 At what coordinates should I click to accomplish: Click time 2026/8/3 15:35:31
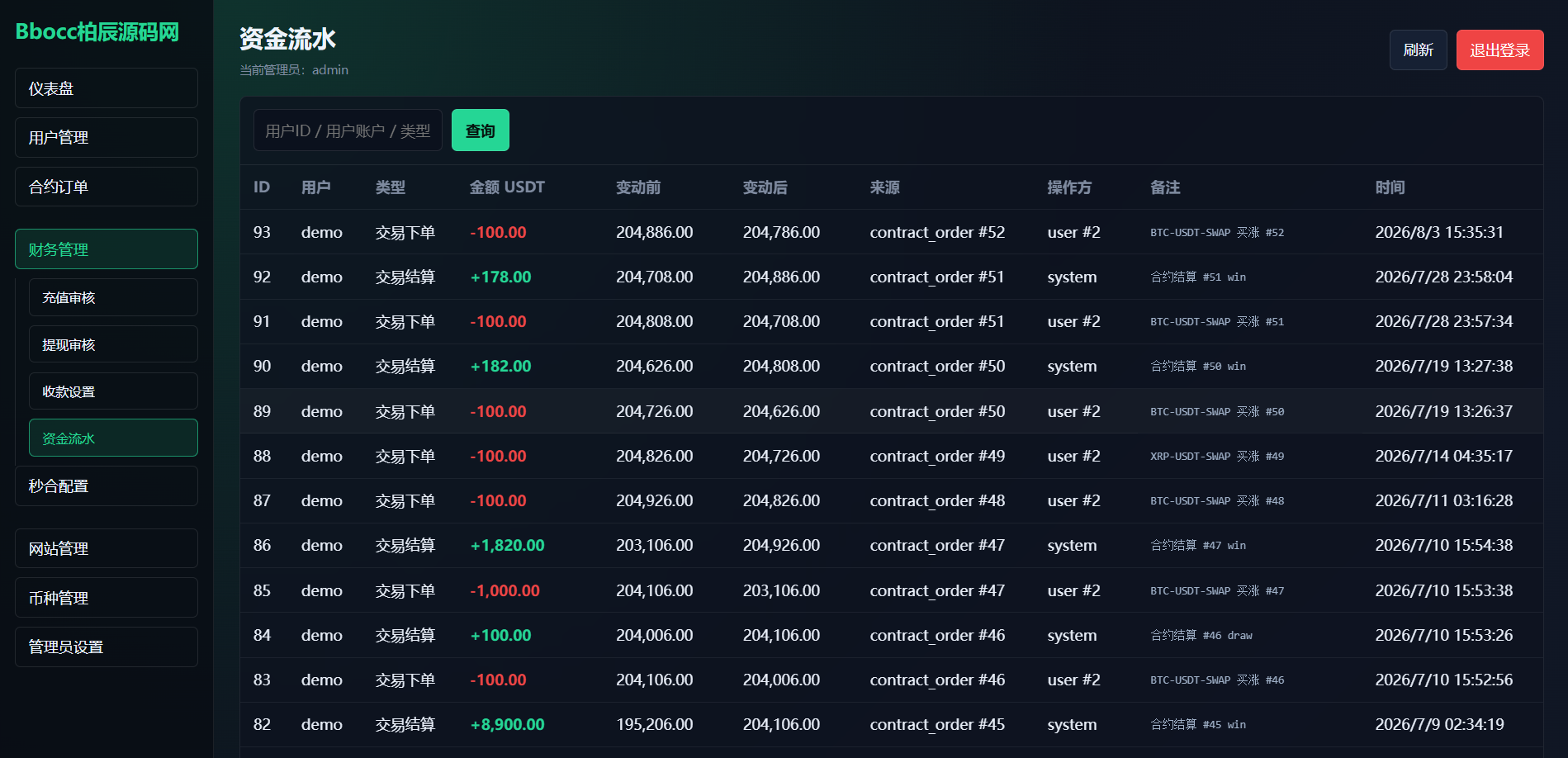click(1439, 232)
